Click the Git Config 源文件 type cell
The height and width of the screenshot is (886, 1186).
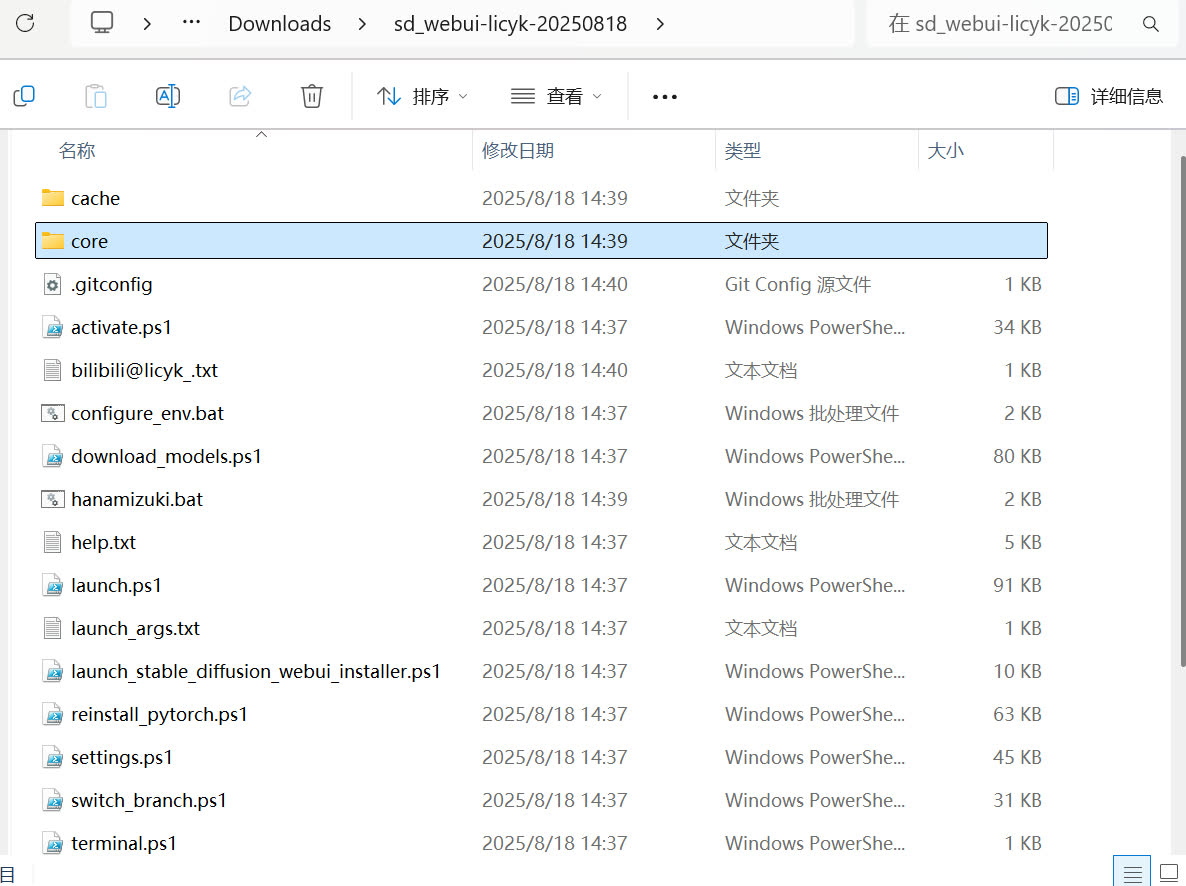pyautogui.click(x=797, y=284)
